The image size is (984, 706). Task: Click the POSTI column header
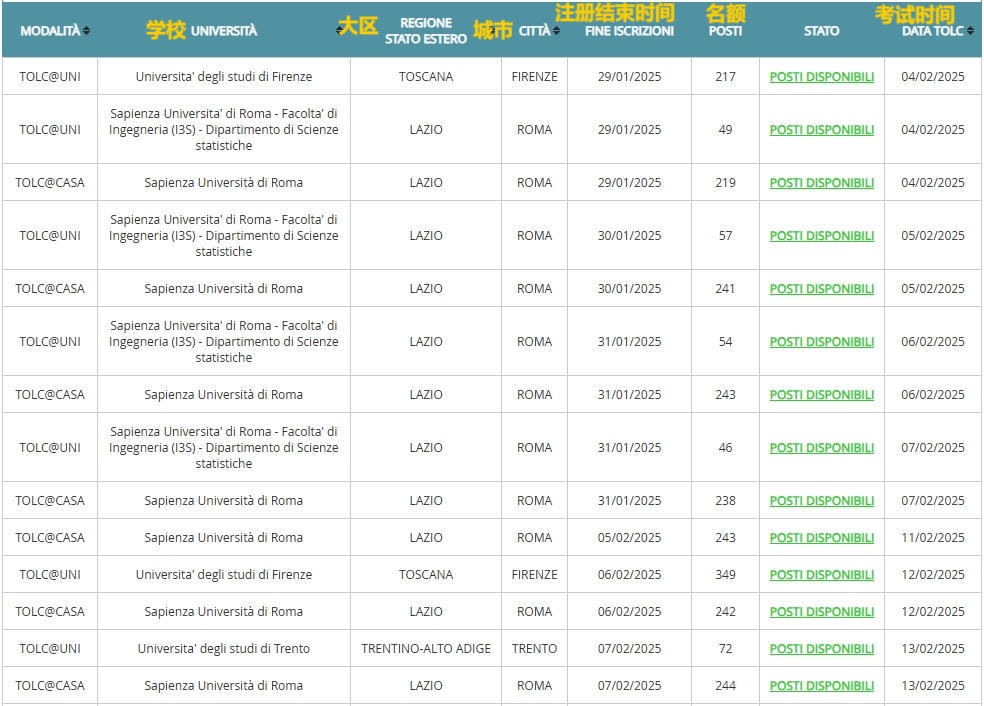(x=725, y=31)
